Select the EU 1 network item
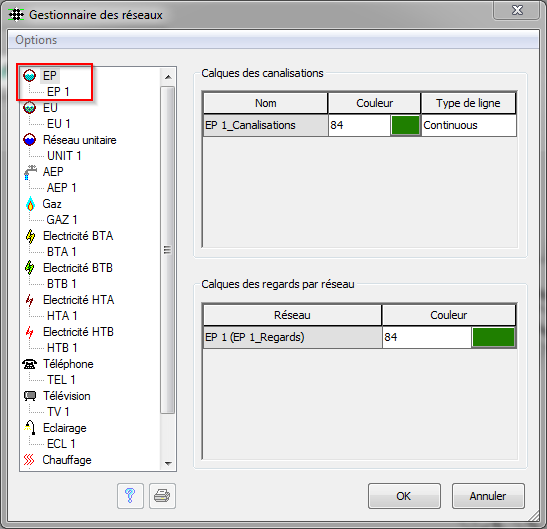 click(x=59, y=124)
